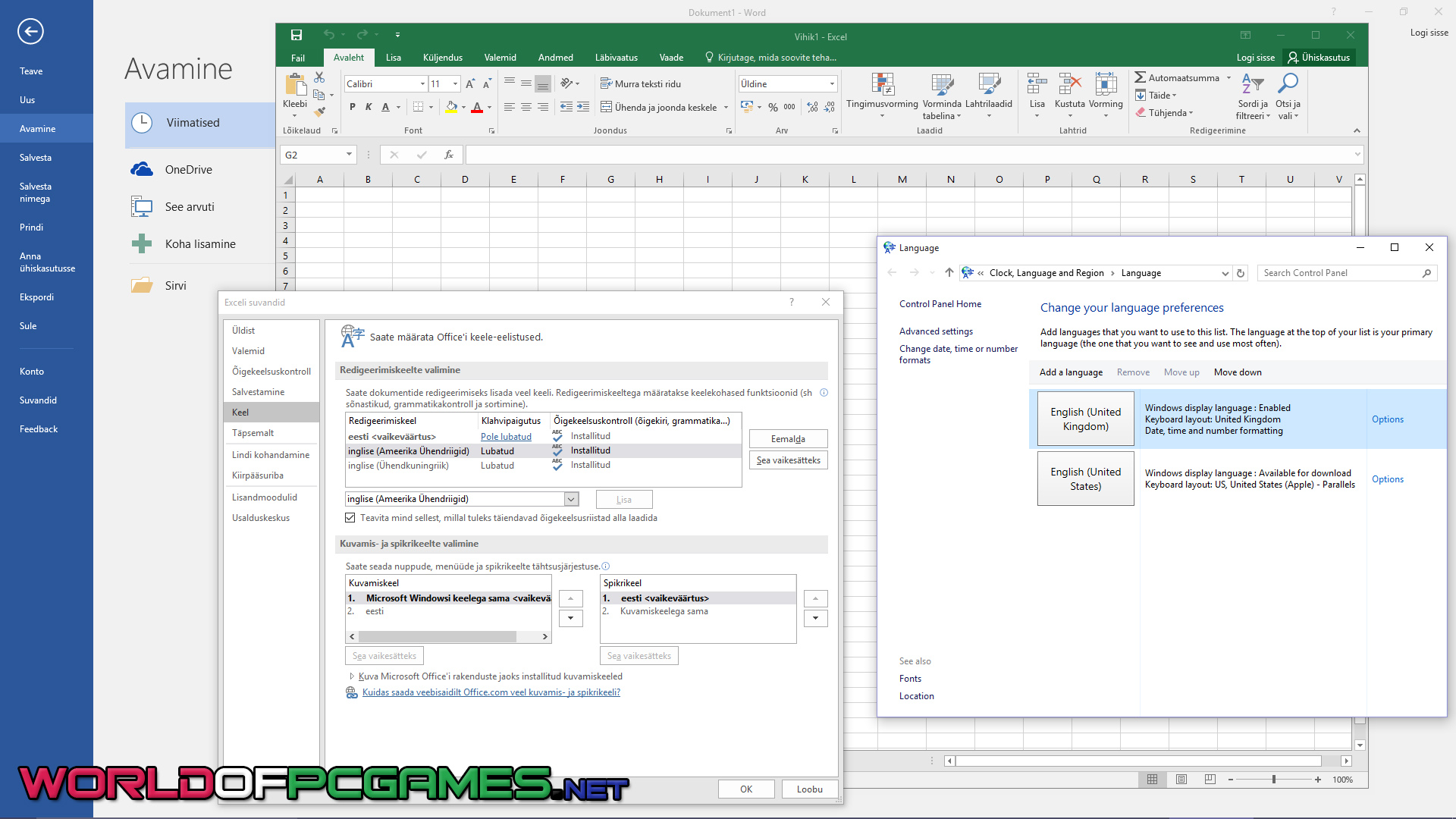Toggle underline formatting in Excel

click(x=385, y=107)
